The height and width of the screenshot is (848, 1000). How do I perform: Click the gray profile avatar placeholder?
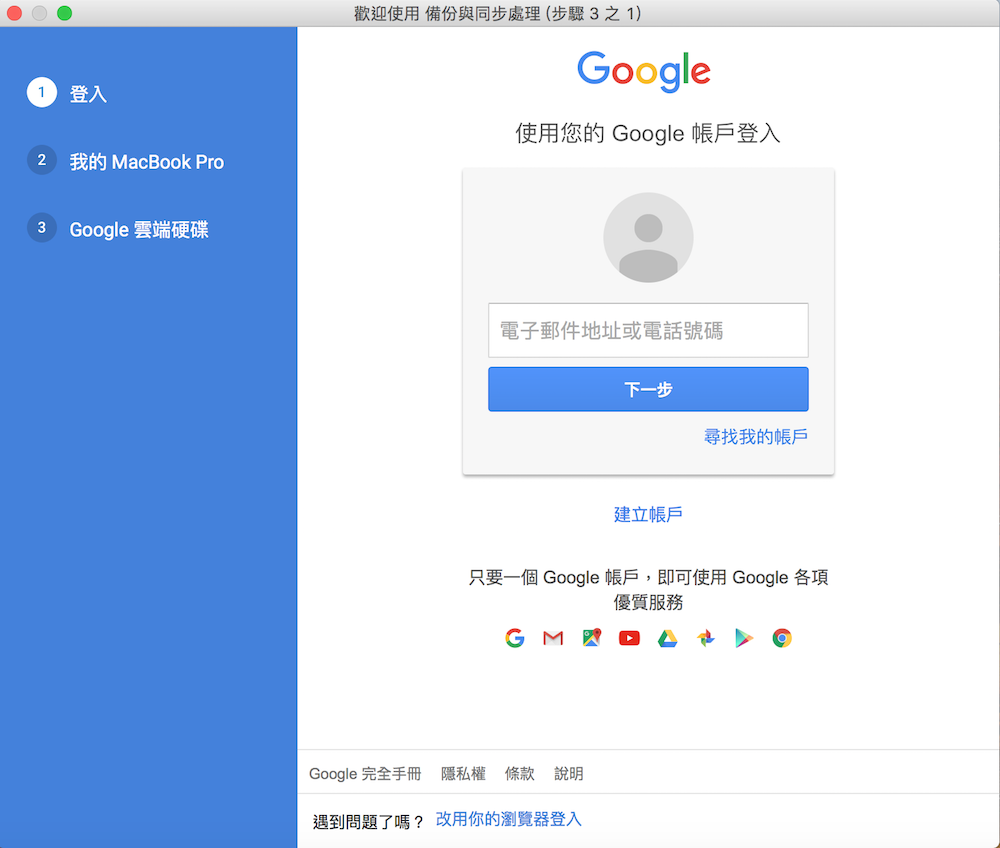(x=647, y=237)
